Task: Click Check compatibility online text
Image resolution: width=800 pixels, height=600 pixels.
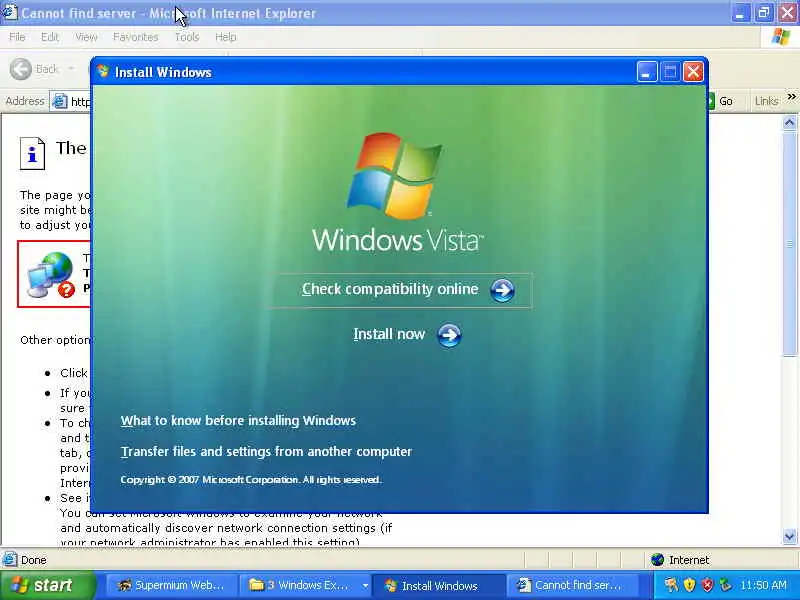Action: [390, 289]
